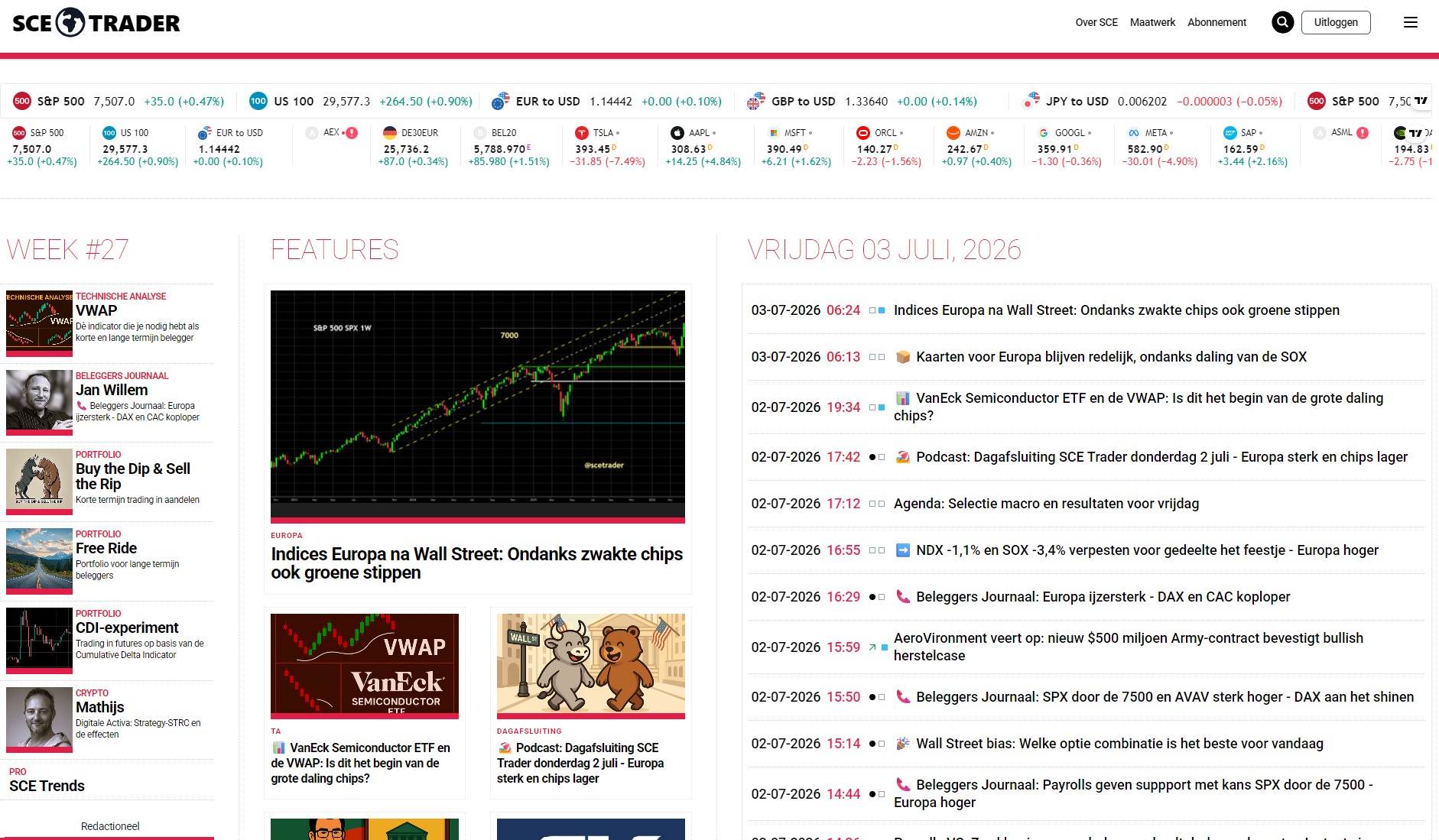Click the AAPL Apple logo icon

coord(677,133)
